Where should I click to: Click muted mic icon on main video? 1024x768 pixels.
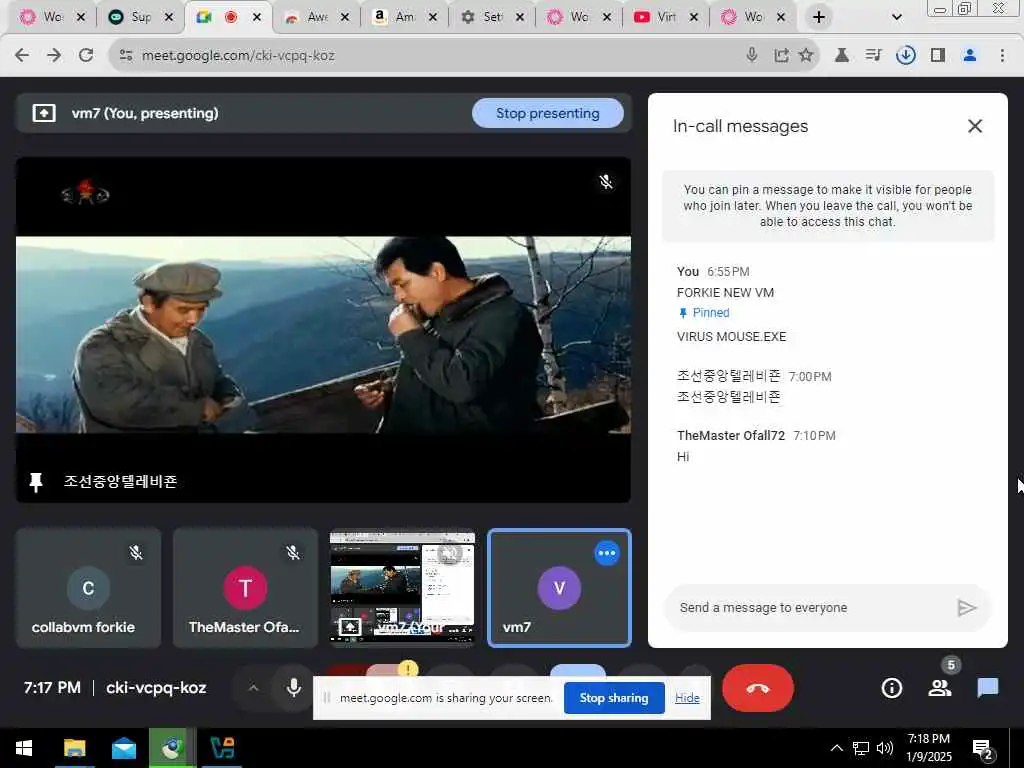click(606, 182)
